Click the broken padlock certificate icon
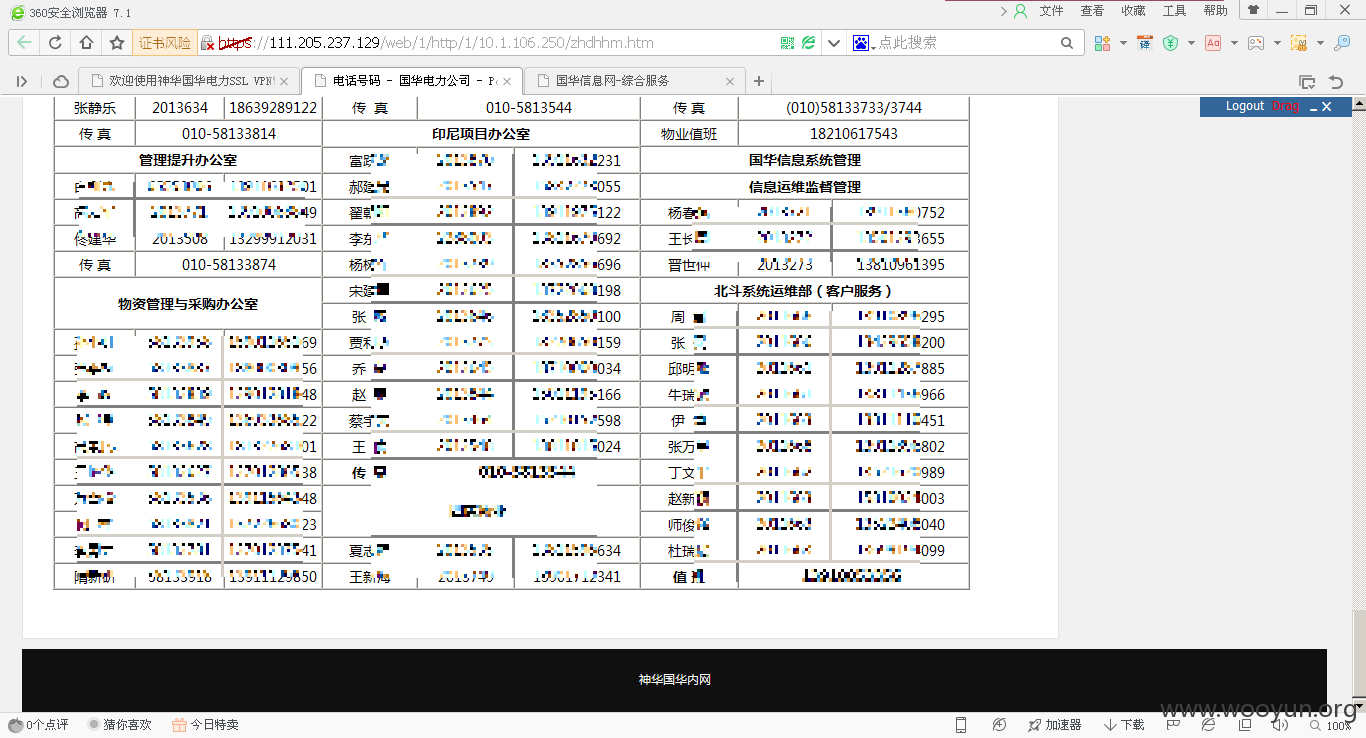Viewport: 1366px width, 738px height. (207, 43)
